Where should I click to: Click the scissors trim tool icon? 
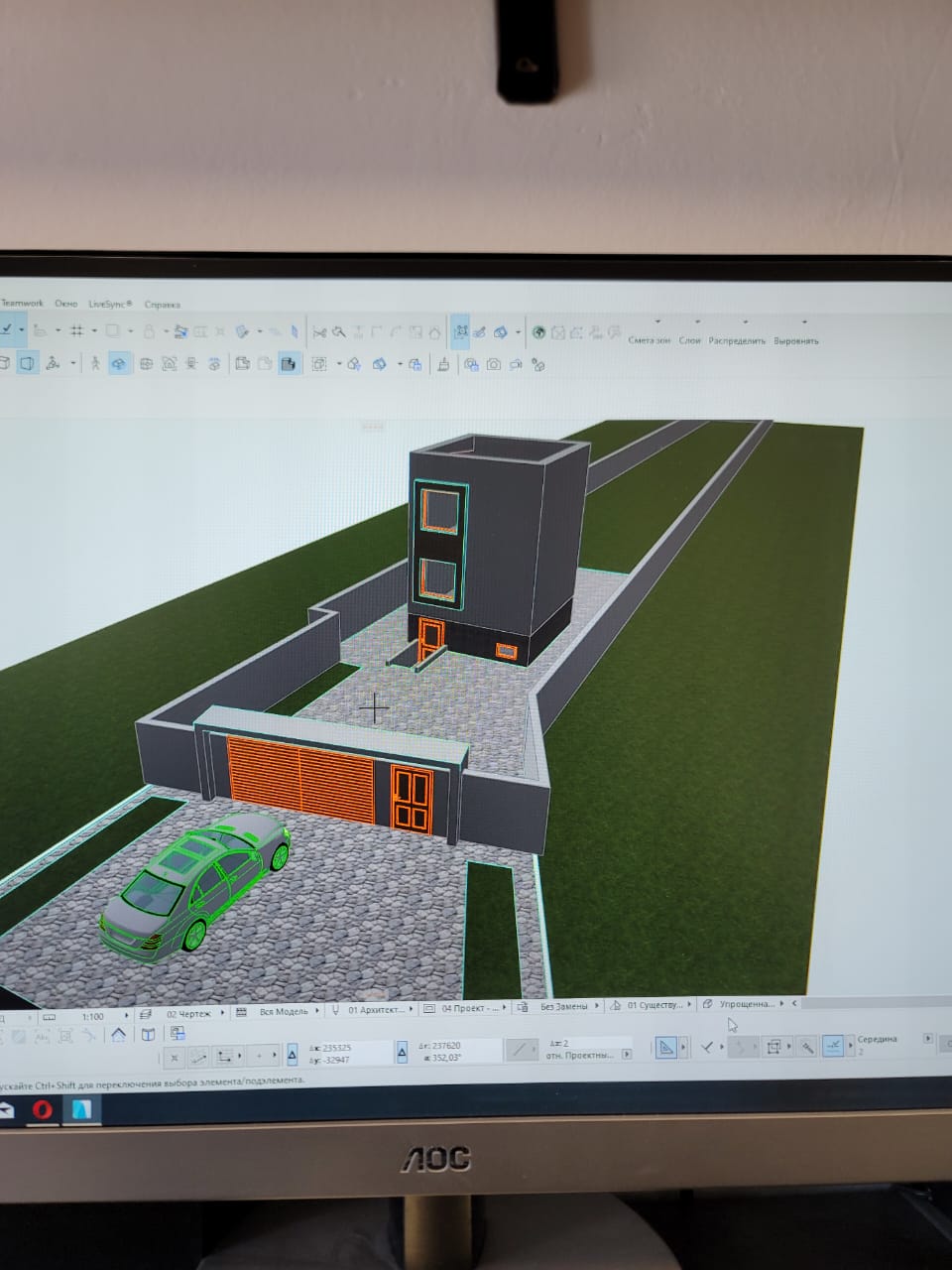click(x=319, y=332)
